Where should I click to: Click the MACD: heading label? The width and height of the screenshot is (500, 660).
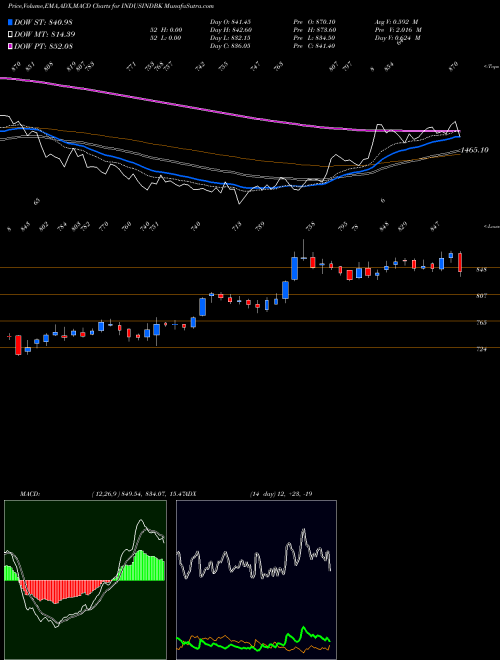[x=30, y=494]
